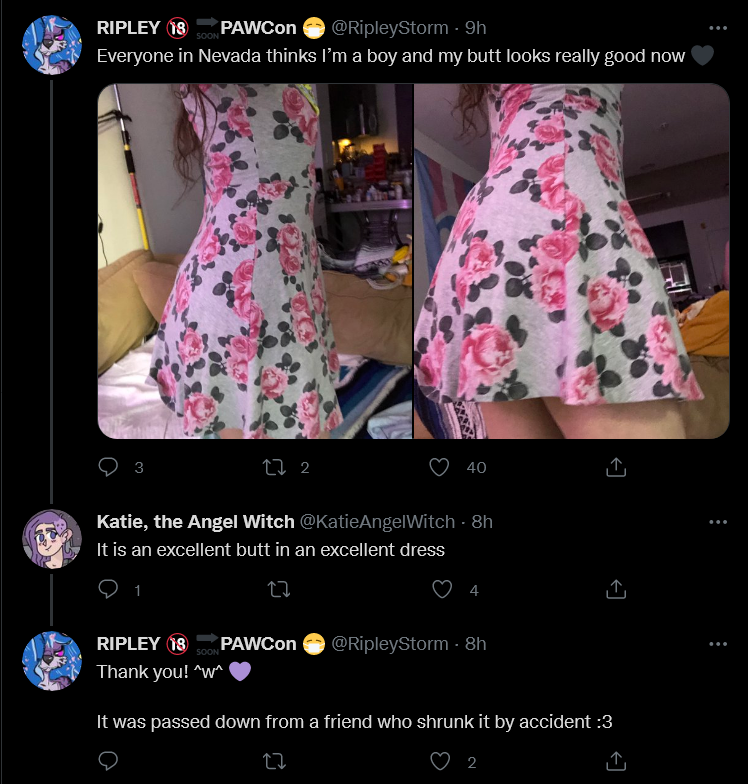The width and height of the screenshot is (748, 784).
Task: Reply to the 'Thank you!' tweet
Action: 108,761
